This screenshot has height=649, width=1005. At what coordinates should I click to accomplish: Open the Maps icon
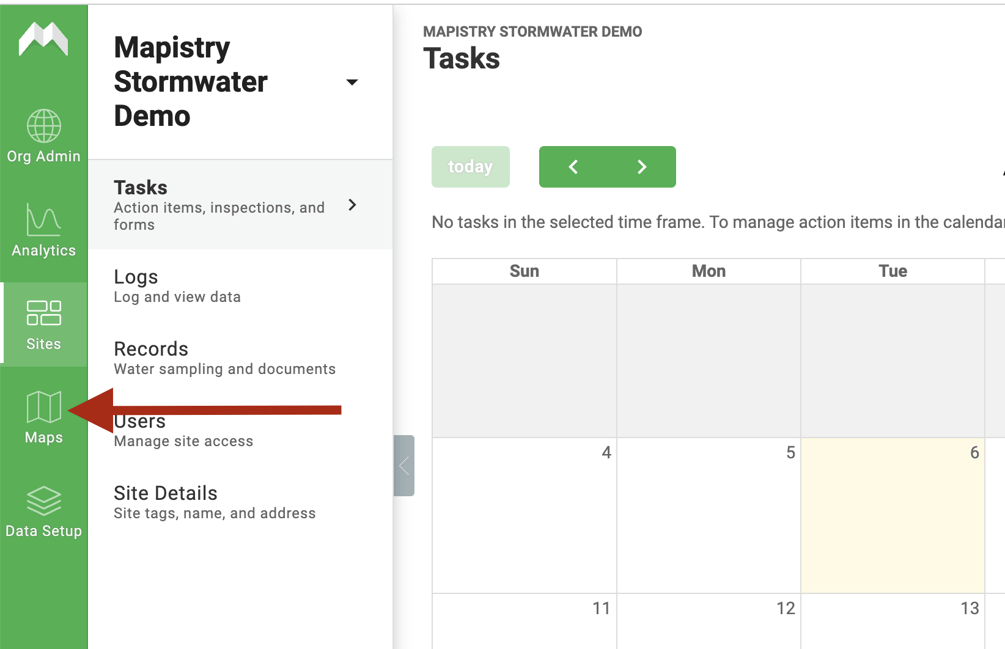coord(43,408)
